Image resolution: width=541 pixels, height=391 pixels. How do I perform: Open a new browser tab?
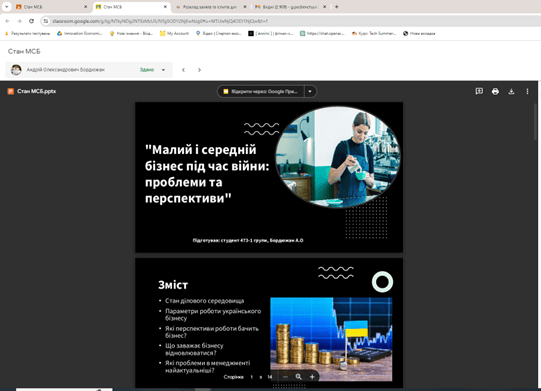[x=336, y=7]
